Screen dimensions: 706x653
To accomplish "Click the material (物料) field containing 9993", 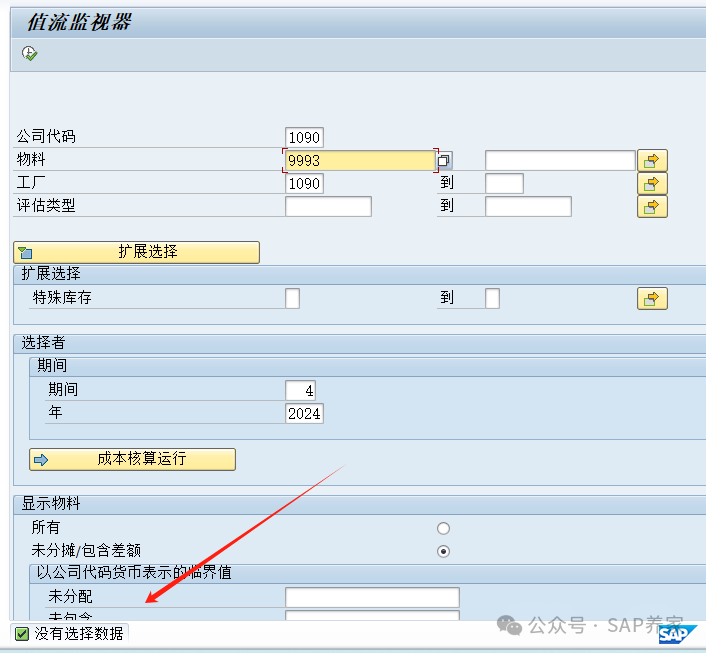I will (x=360, y=160).
